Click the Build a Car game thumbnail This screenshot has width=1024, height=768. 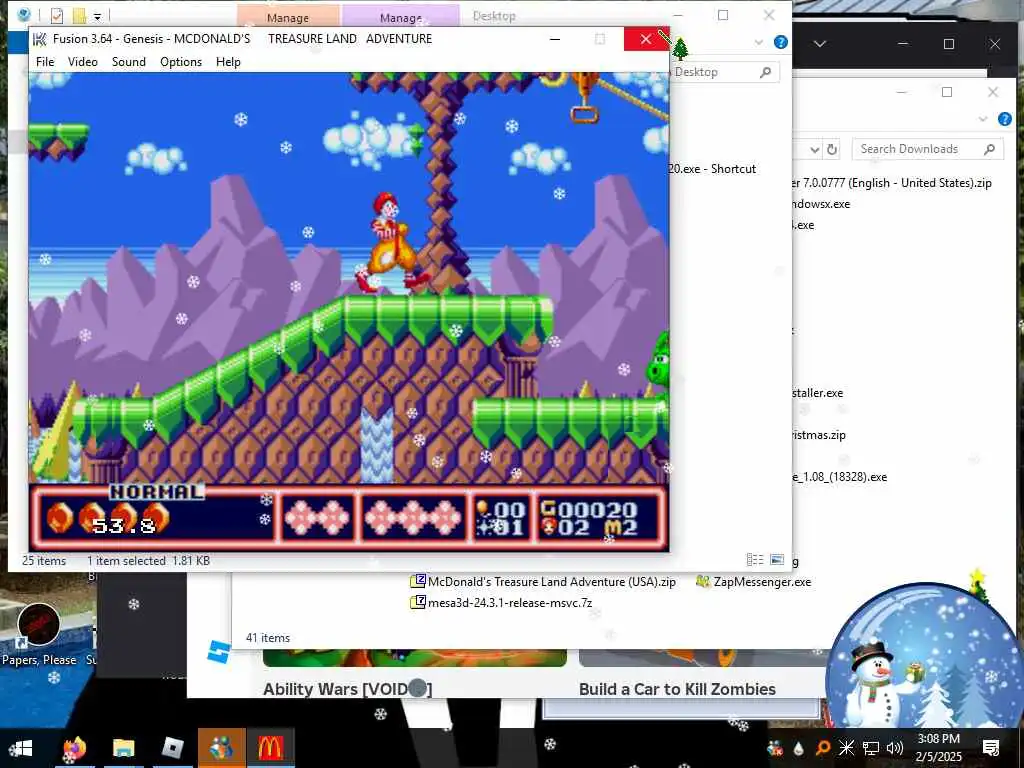pos(702,658)
